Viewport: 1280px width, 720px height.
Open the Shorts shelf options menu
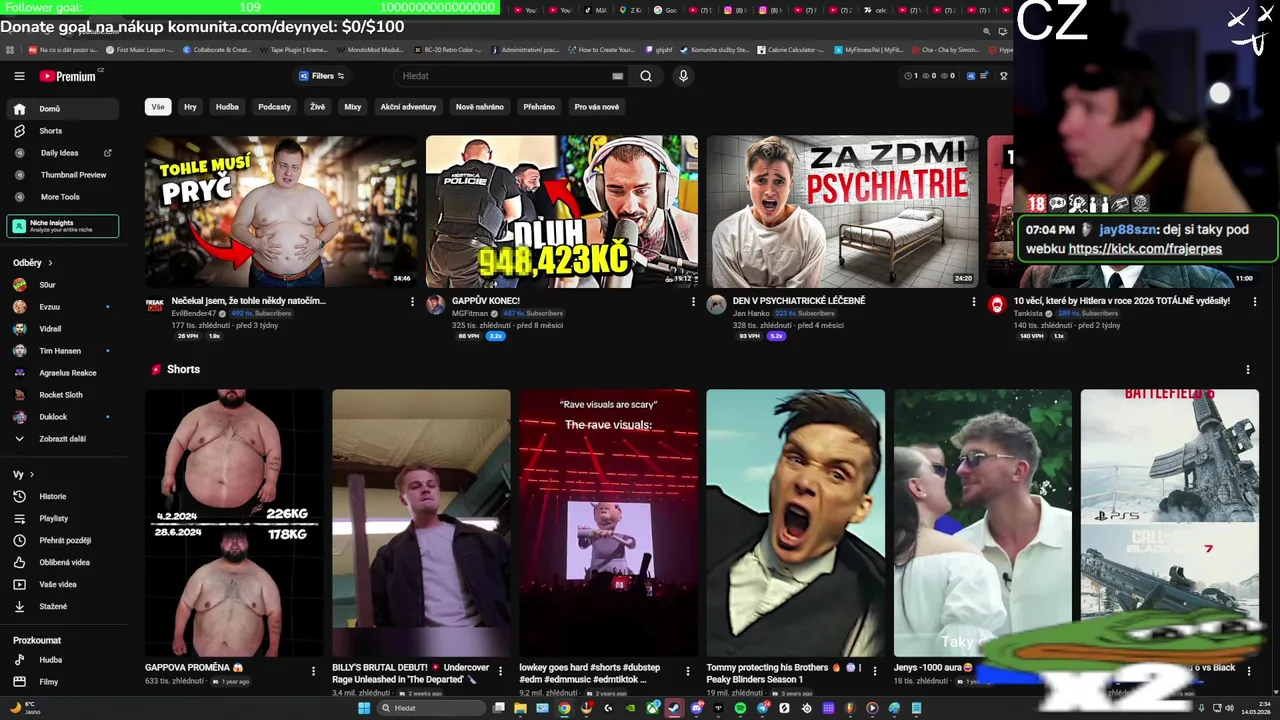click(1247, 370)
